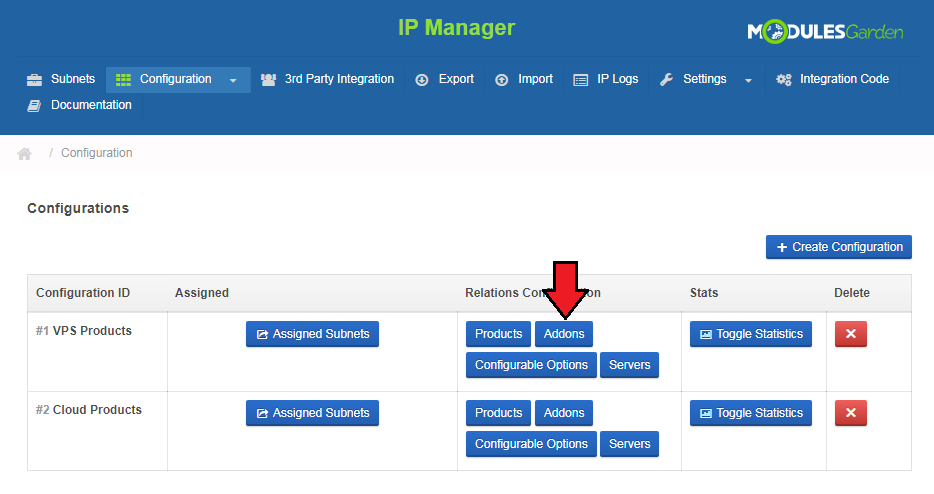
Task: Click Servers button for Cloud Products
Action: [629, 444]
